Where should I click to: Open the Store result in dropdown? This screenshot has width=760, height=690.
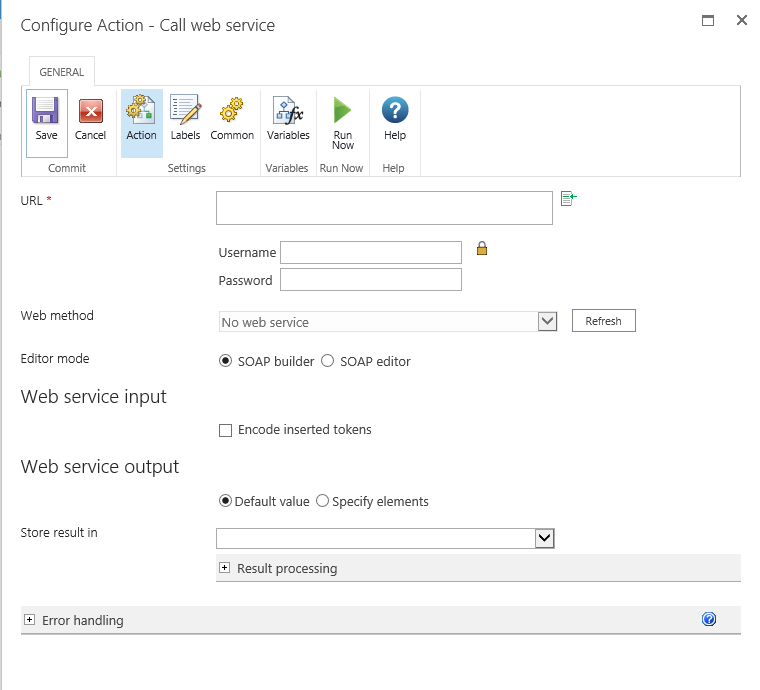point(544,538)
